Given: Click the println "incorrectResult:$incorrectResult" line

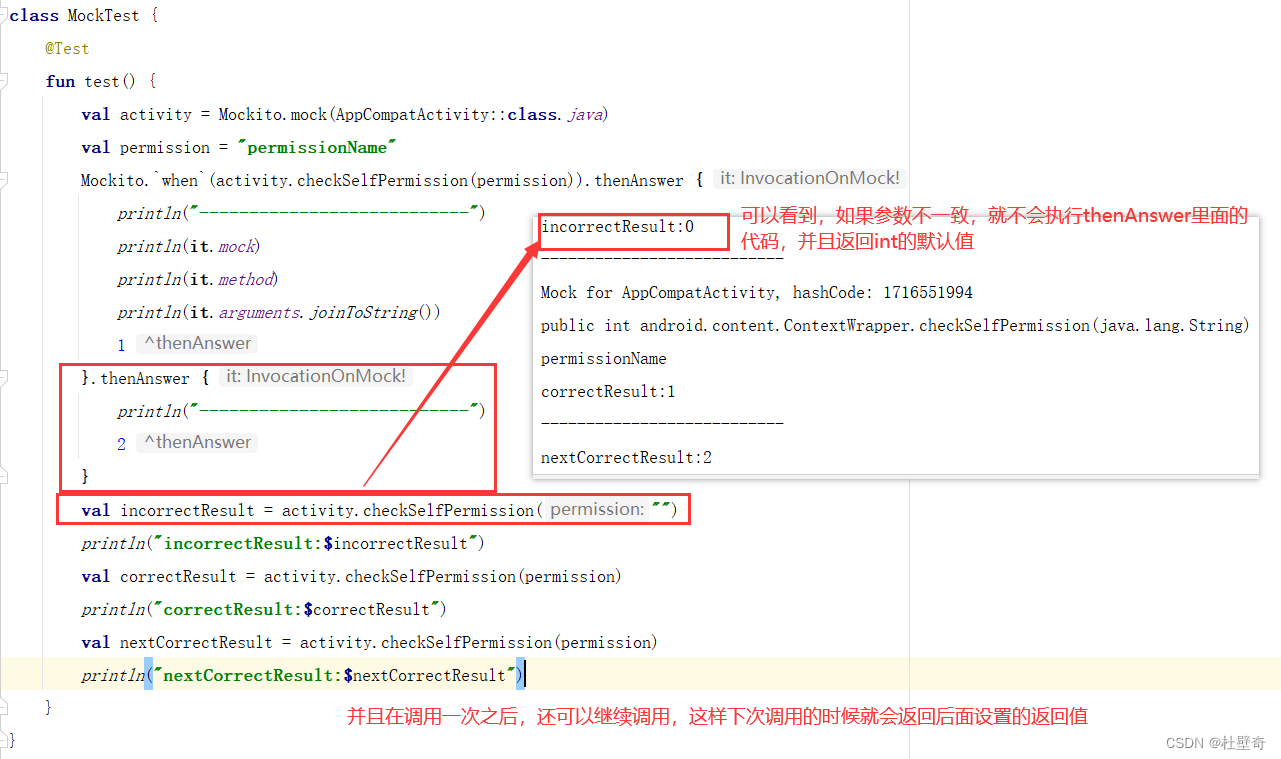Looking at the screenshot, I should tap(283, 543).
